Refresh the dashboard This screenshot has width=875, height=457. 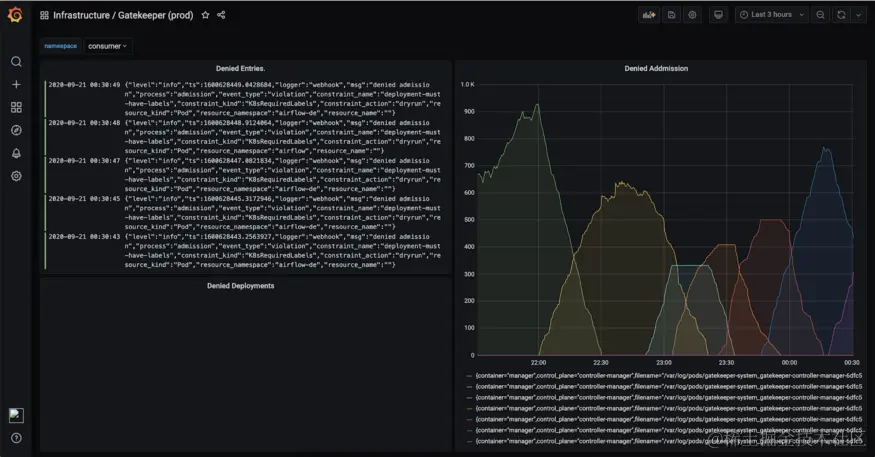tap(841, 15)
